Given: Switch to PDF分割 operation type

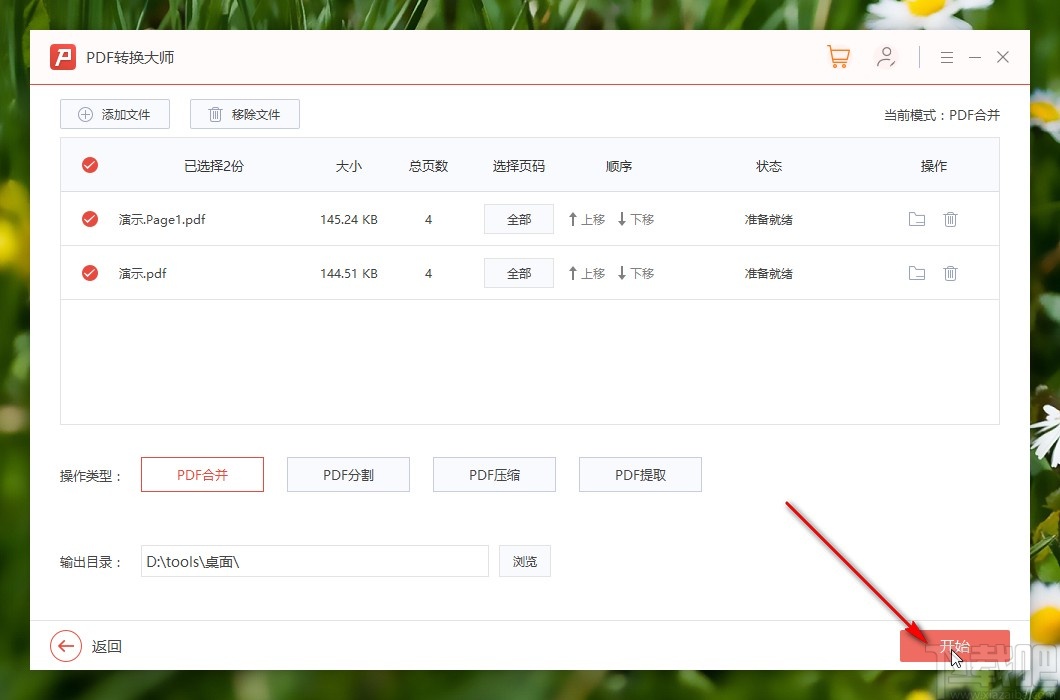Looking at the screenshot, I should tap(348, 475).
